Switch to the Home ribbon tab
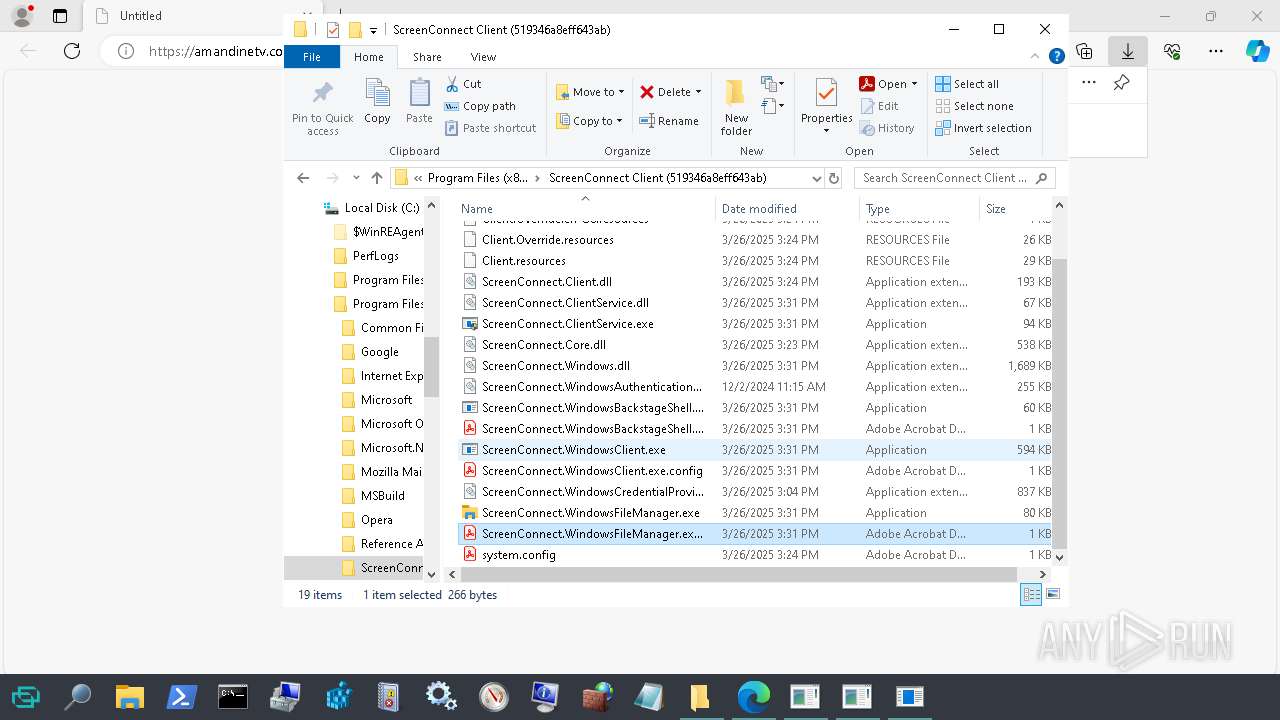This screenshot has height=720, width=1280. 368,57
